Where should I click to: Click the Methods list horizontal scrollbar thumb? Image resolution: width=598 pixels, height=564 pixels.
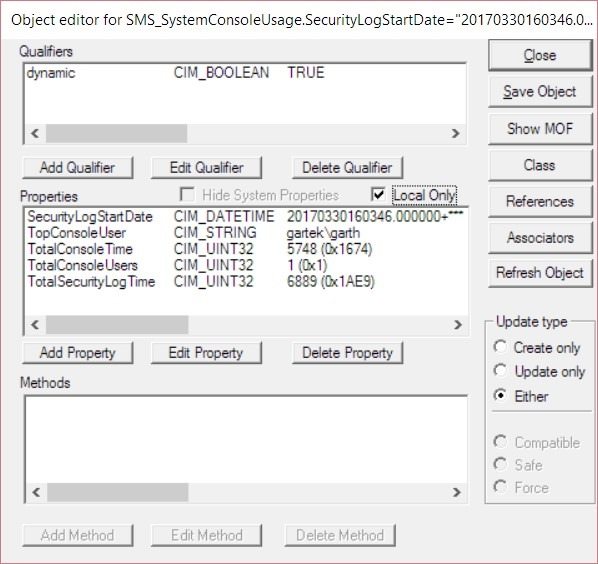click(117, 492)
